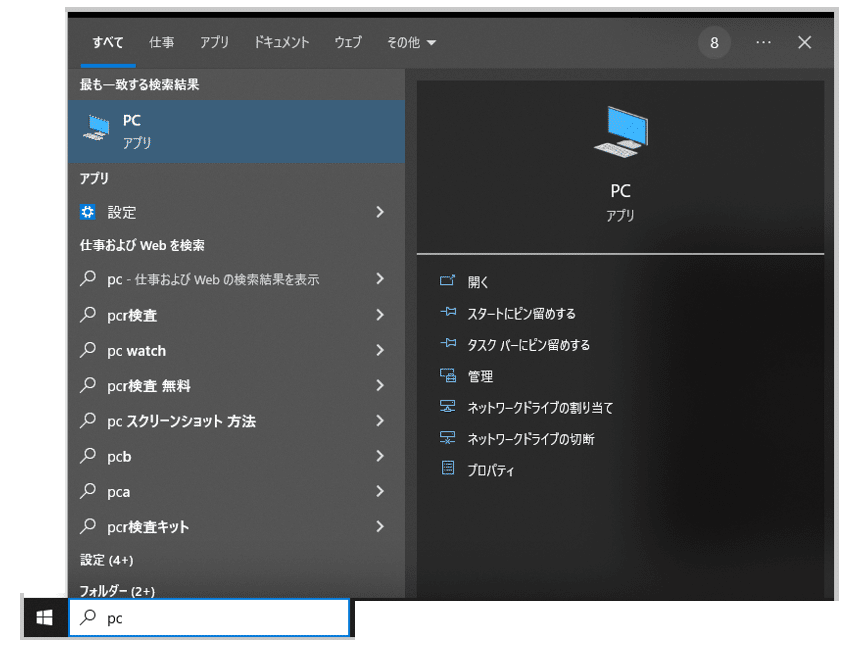The width and height of the screenshot is (856, 646).
Task: Click pin icon beside スタートにピン留めする
Action: pos(448,312)
